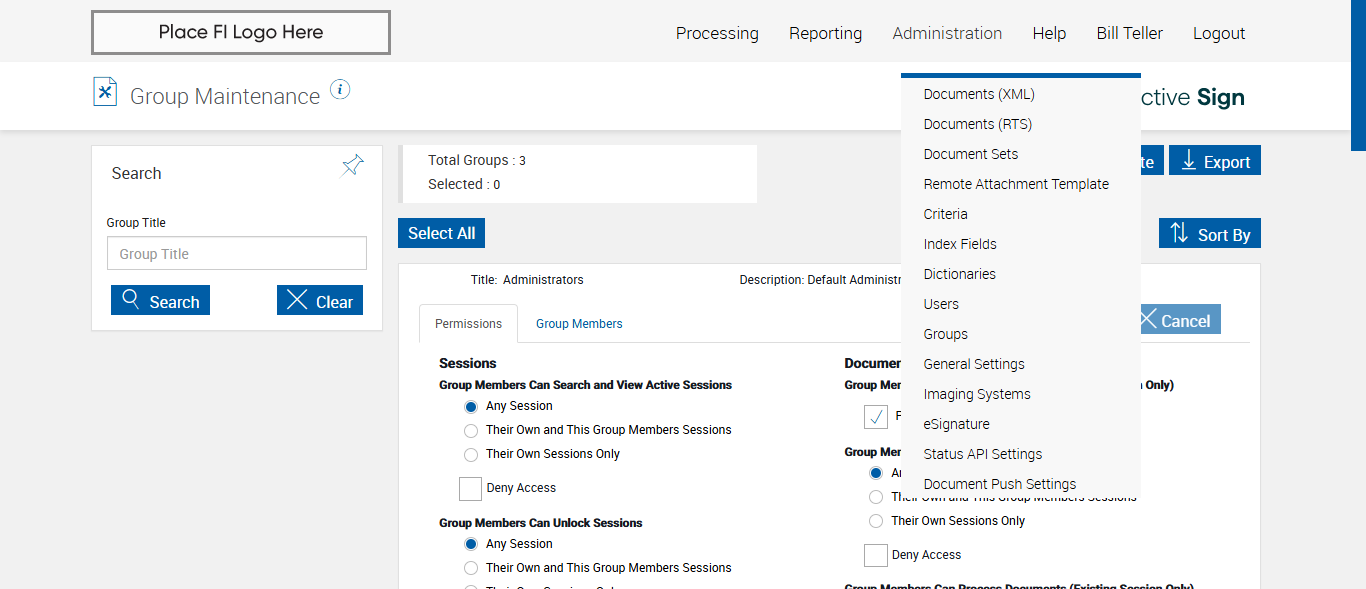This screenshot has width=1366, height=589.
Task: Open the Sort By options
Action: point(1210,234)
